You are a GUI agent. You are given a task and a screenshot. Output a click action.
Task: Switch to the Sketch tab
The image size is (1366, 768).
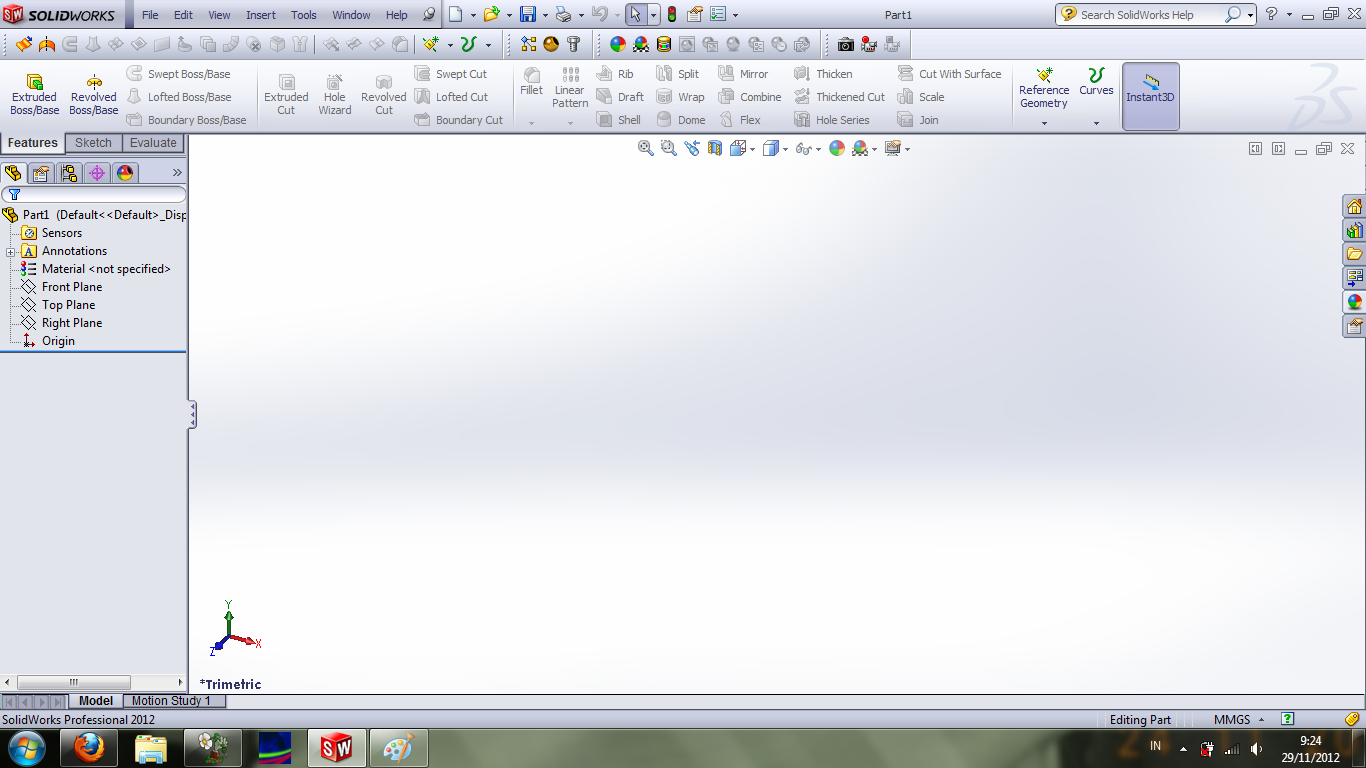click(x=93, y=143)
